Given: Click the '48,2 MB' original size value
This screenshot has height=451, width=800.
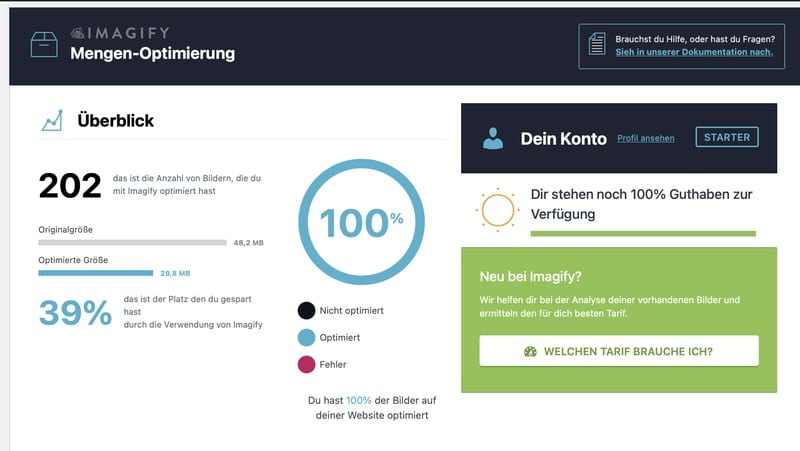Looking at the screenshot, I should coord(248,243).
